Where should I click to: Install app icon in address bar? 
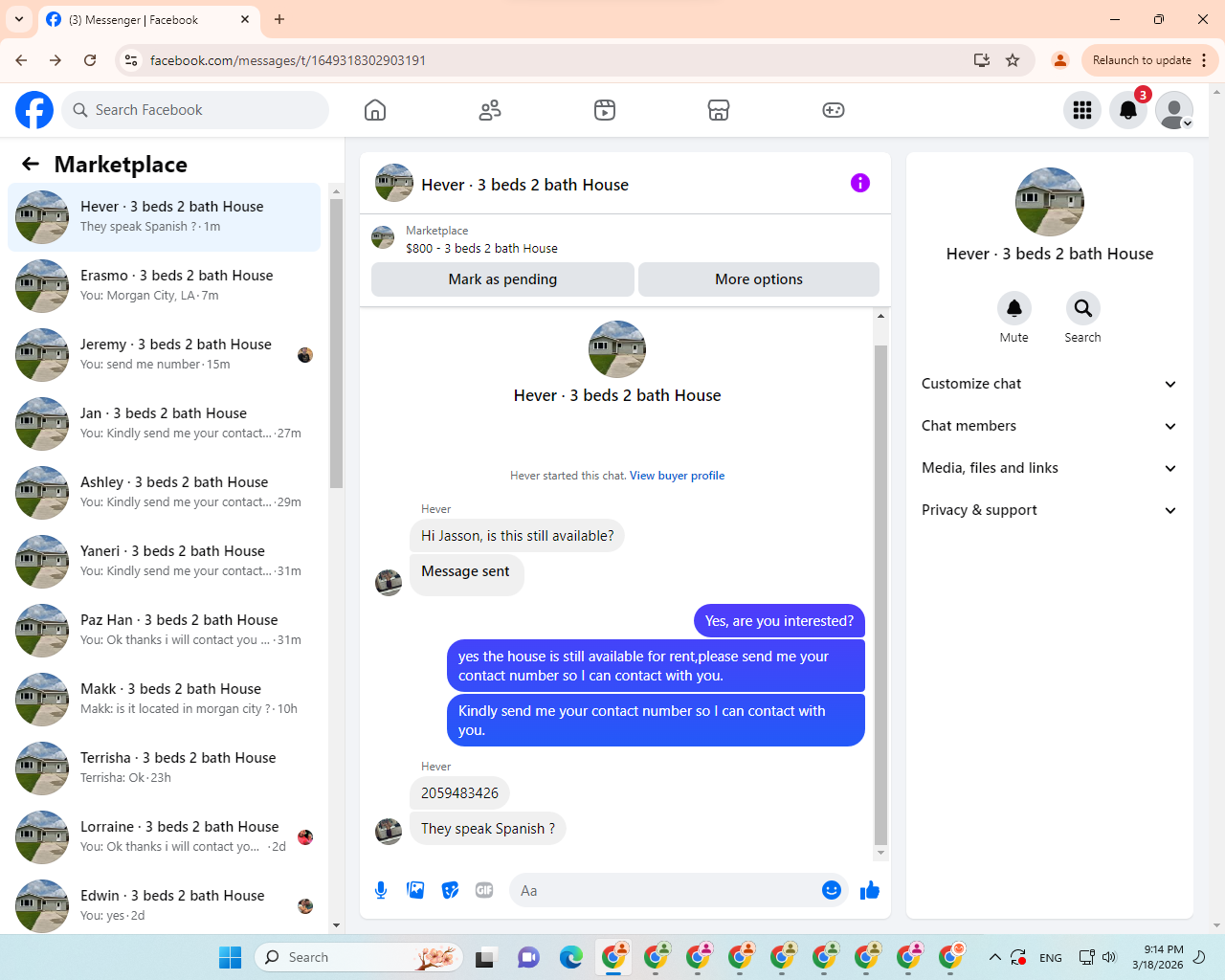point(982,60)
